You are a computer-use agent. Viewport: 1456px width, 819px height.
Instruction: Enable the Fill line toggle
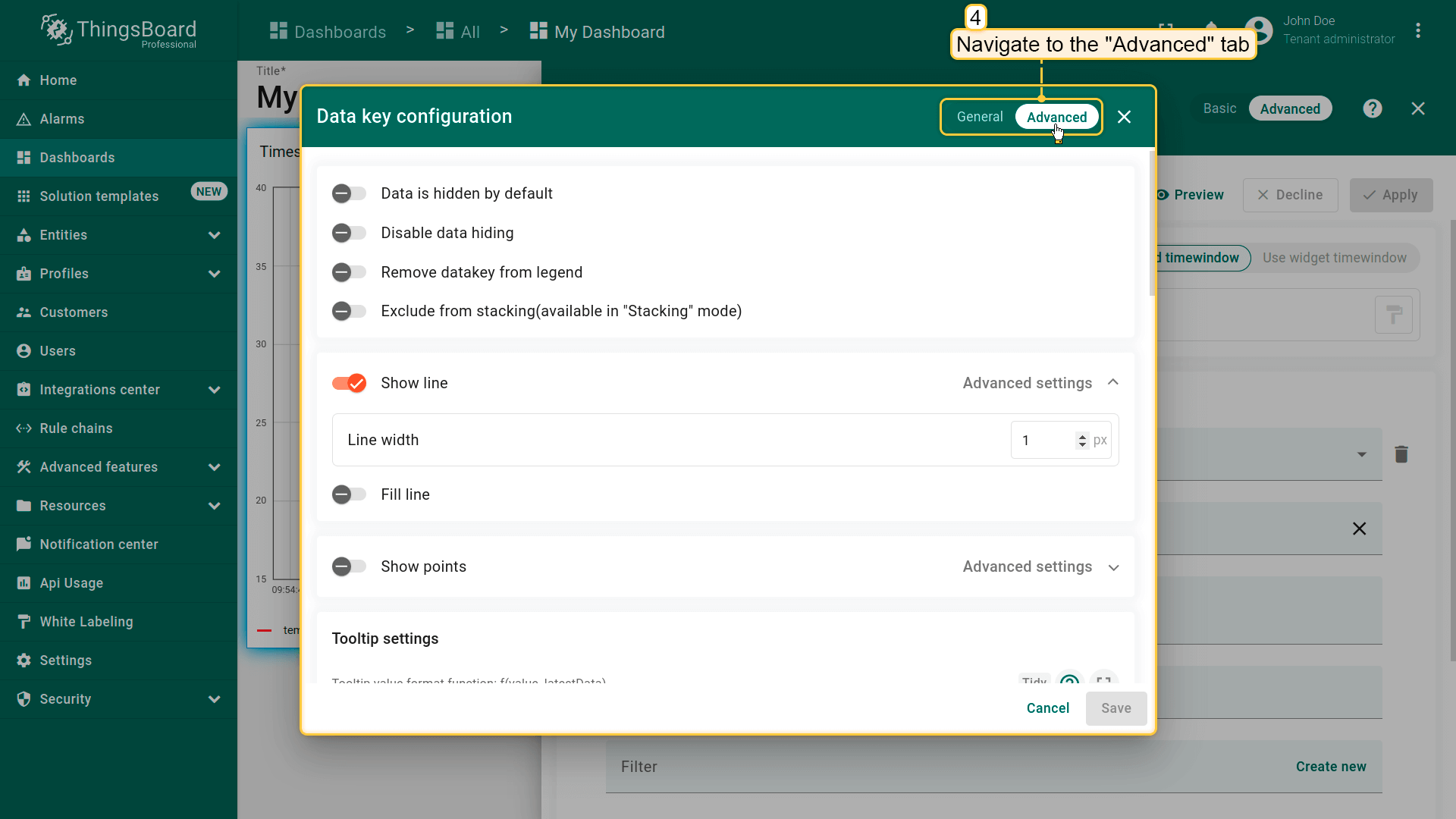(349, 494)
